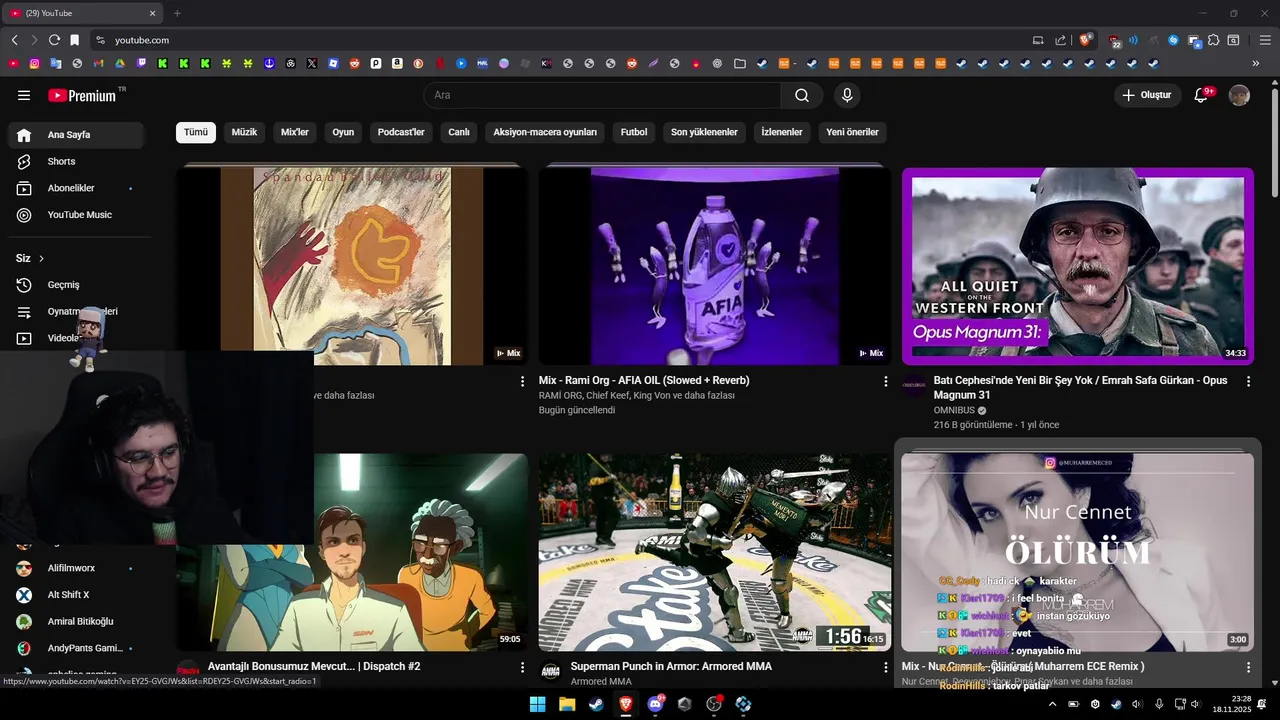Select the Müzik filter chip
This screenshot has height=720, width=1280.
[244, 132]
